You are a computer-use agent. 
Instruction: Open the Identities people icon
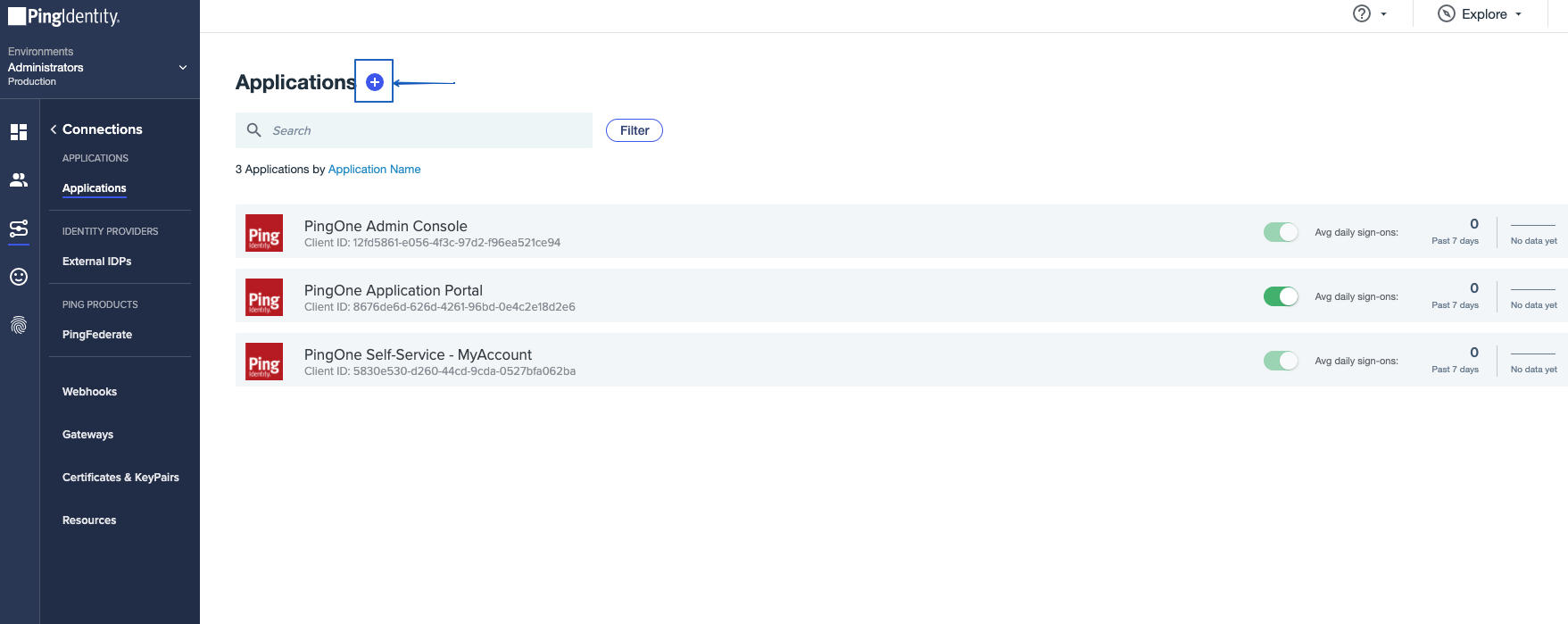(x=19, y=179)
